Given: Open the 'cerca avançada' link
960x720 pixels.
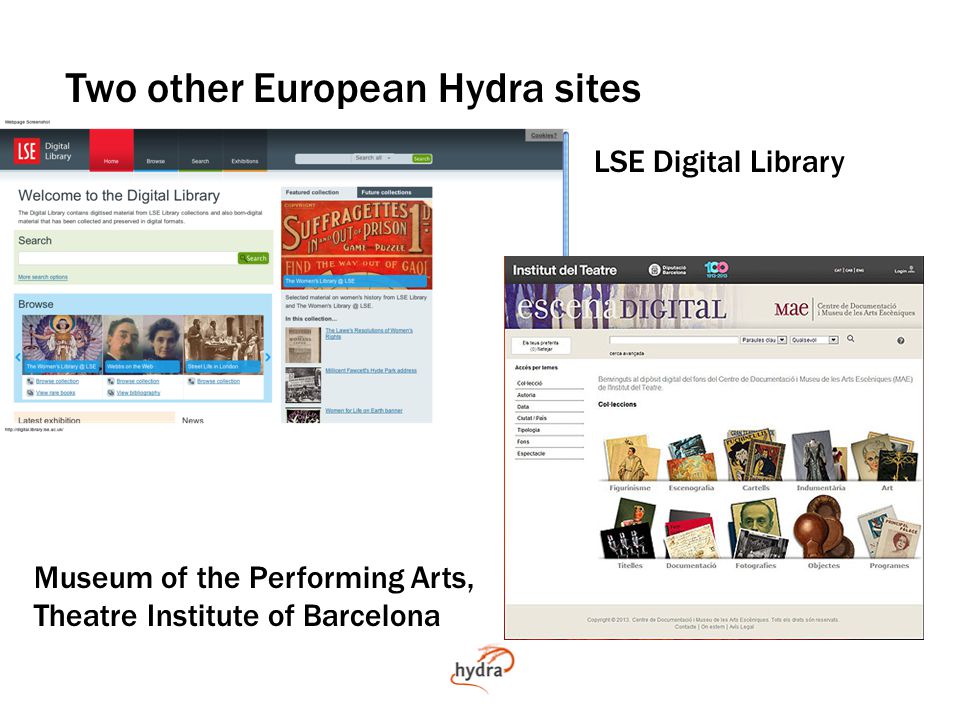Looking at the screenshot, I should click(626, 353).
